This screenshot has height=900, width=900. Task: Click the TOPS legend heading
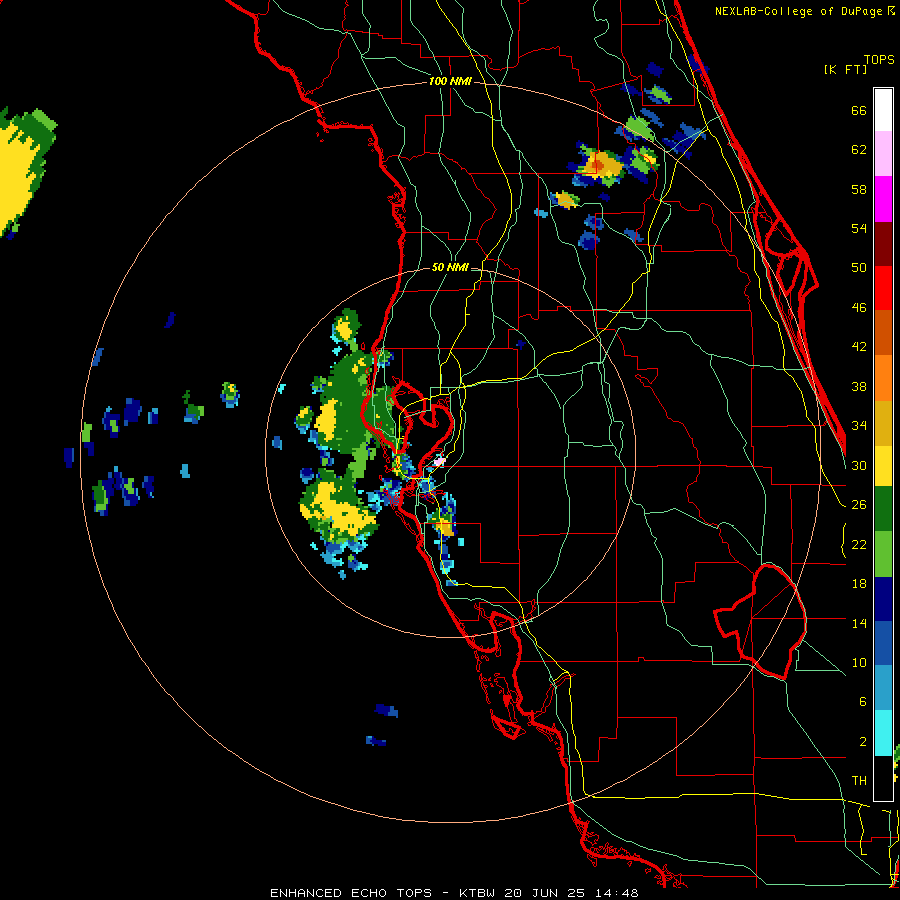[879, 60]
